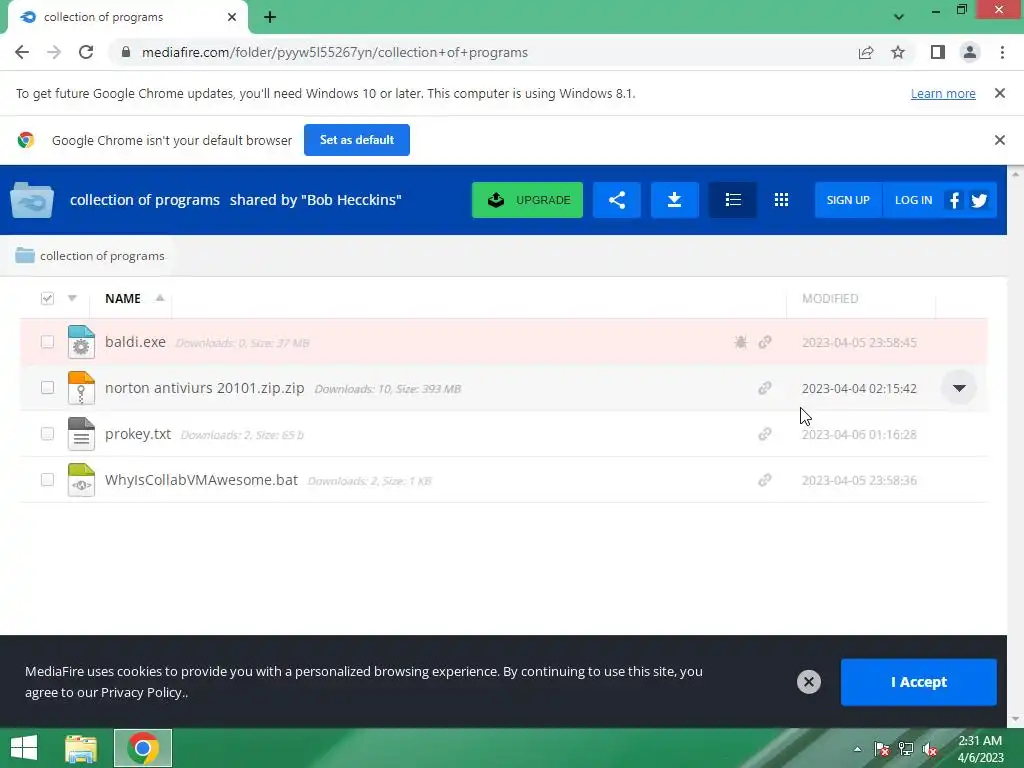Click the baldi.exe file type icon
This screenshot has height=768, width=1024.
81,342
